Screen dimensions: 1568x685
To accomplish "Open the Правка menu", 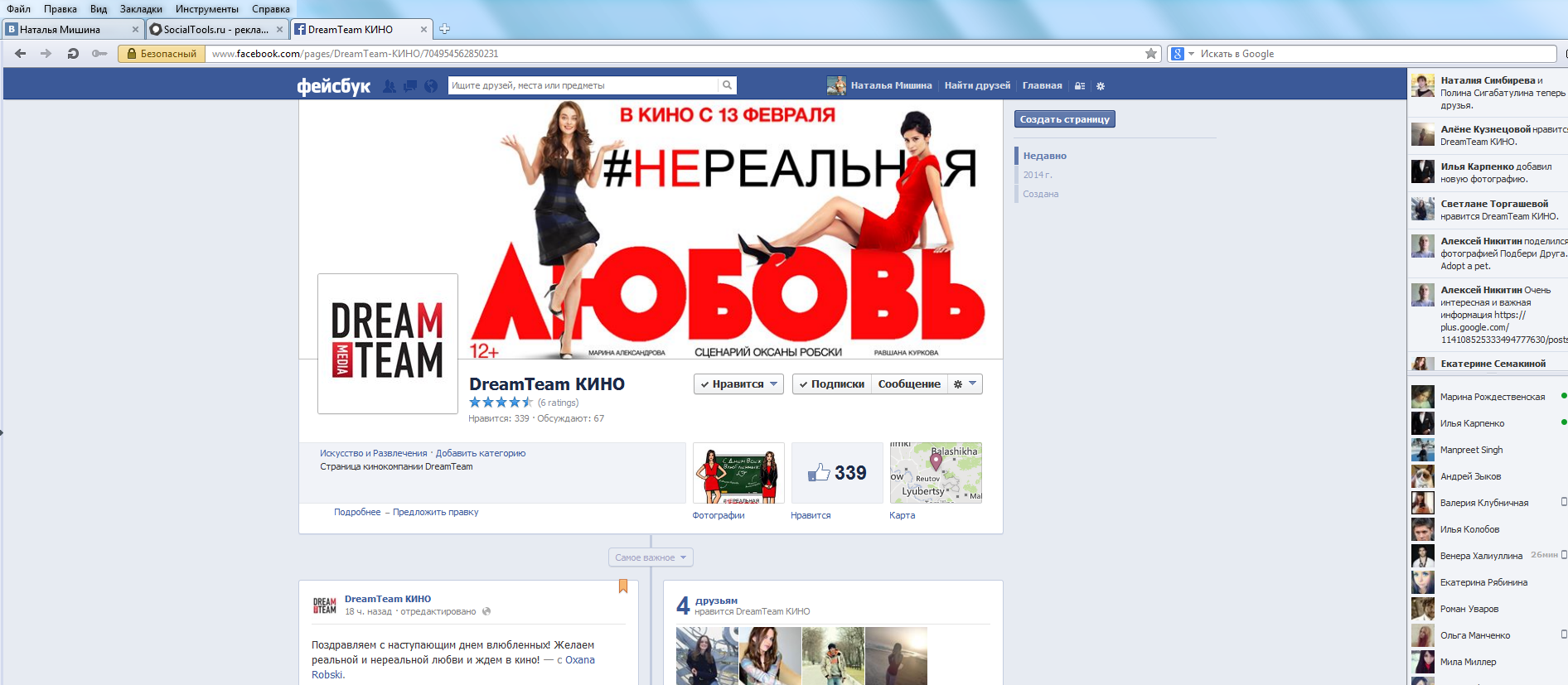I will [x=60, y=9].
